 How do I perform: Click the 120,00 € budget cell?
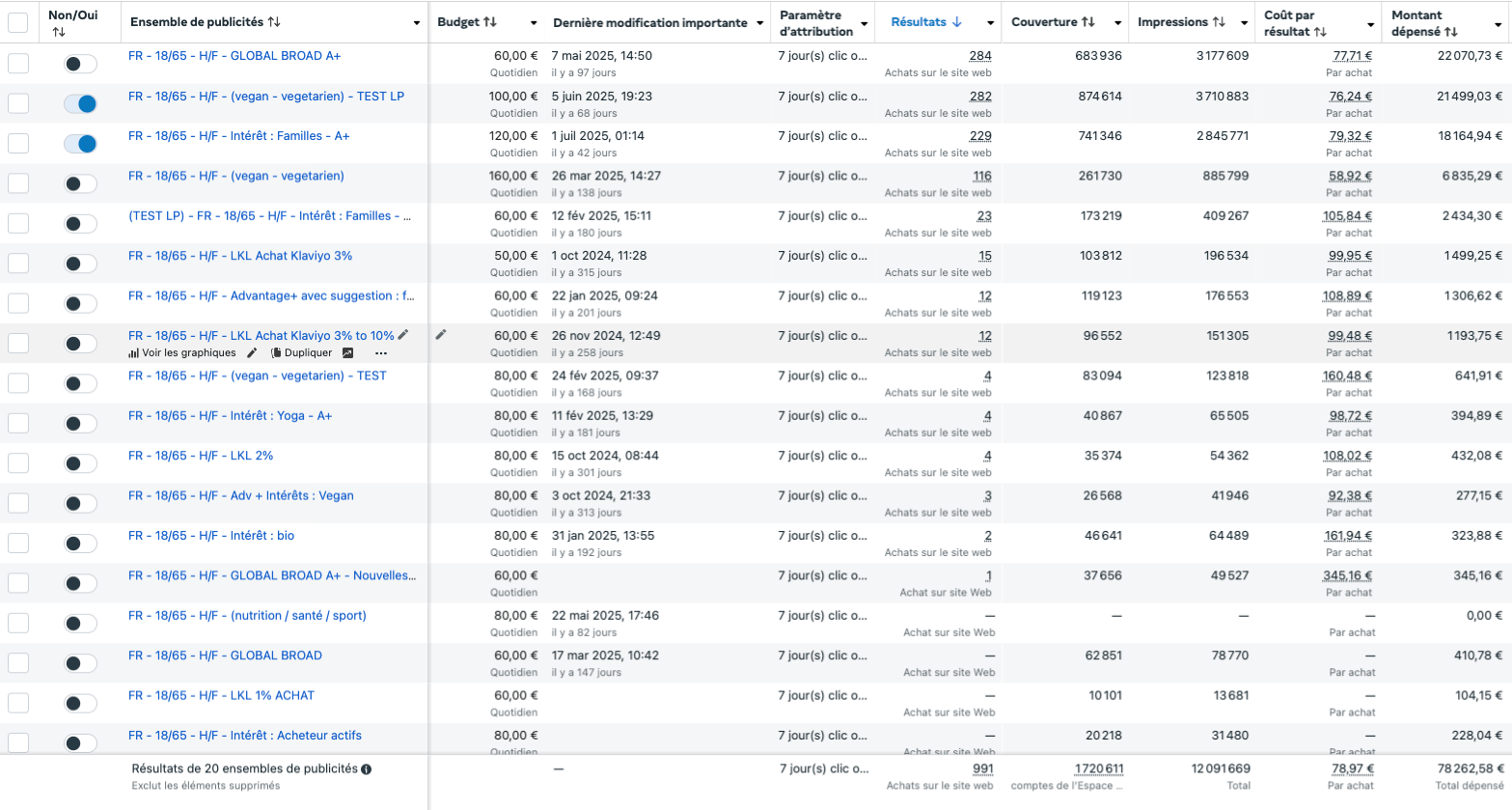tap(513, 136)
